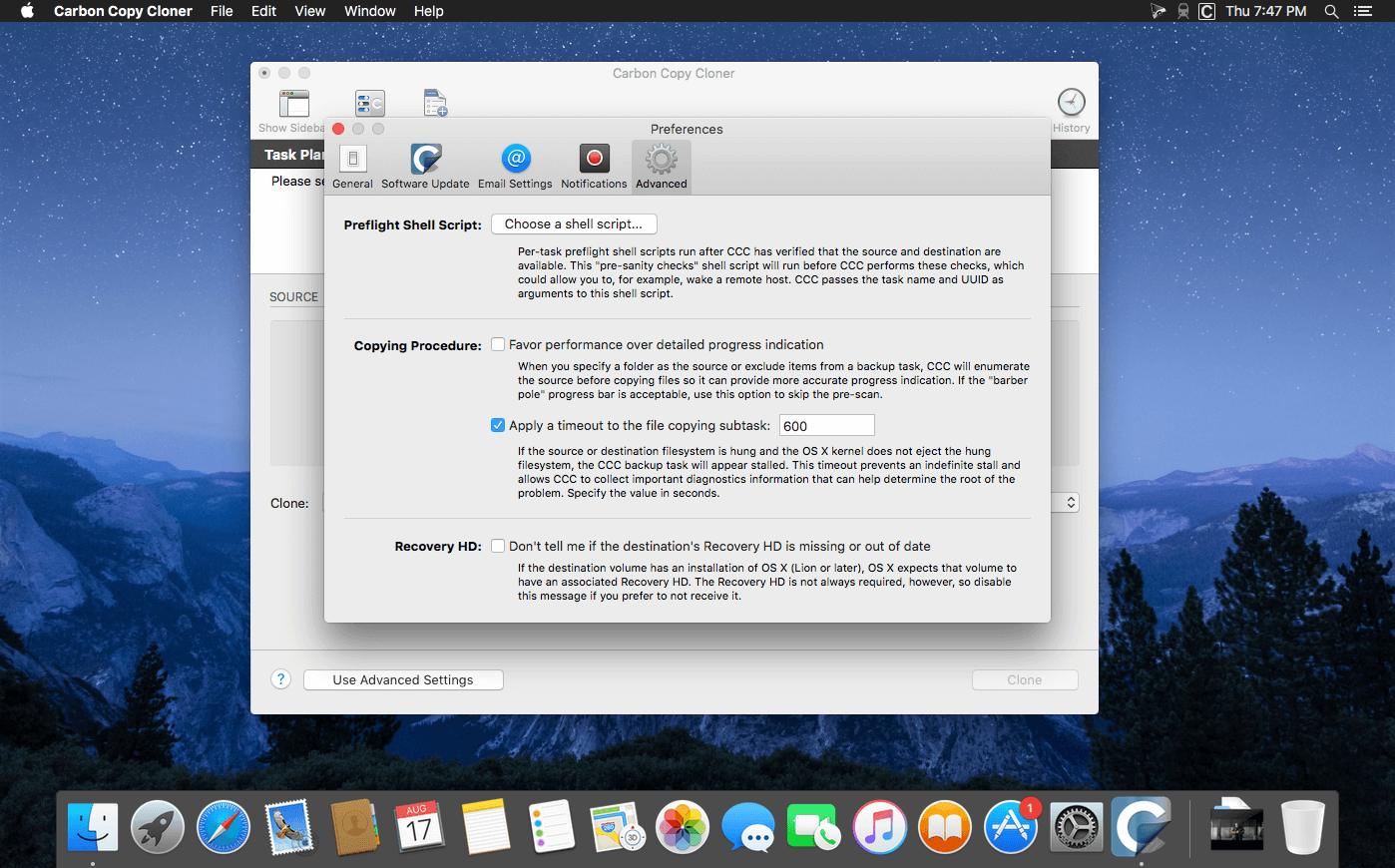This screenshot has height=868, width=1395.
Task: Open Finder from the dock
Action: coord(93,827)
